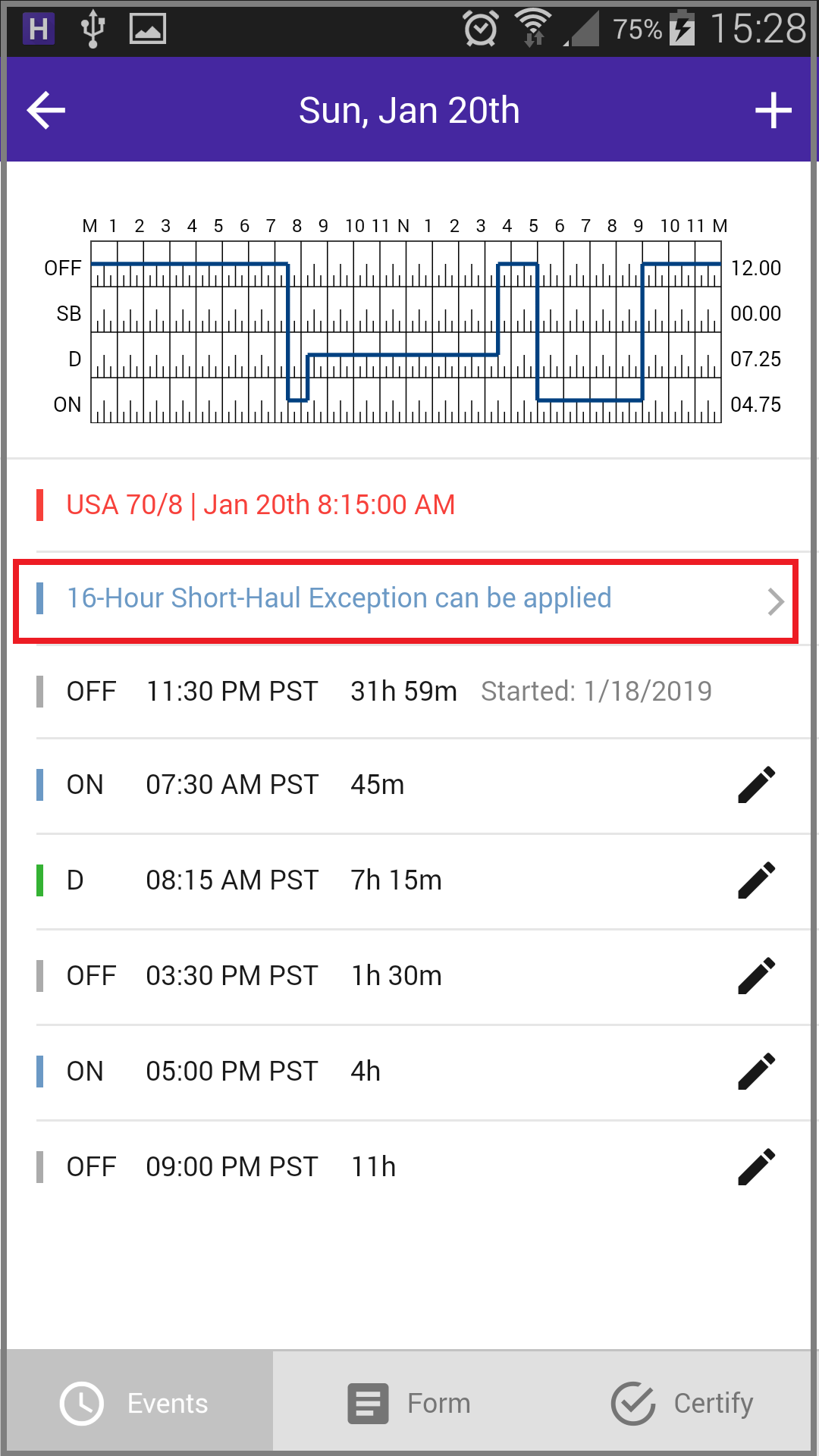Tap the picture notification icon in status bar
The height and width of the screenshot is (1456, 819).
coord(148,29)
